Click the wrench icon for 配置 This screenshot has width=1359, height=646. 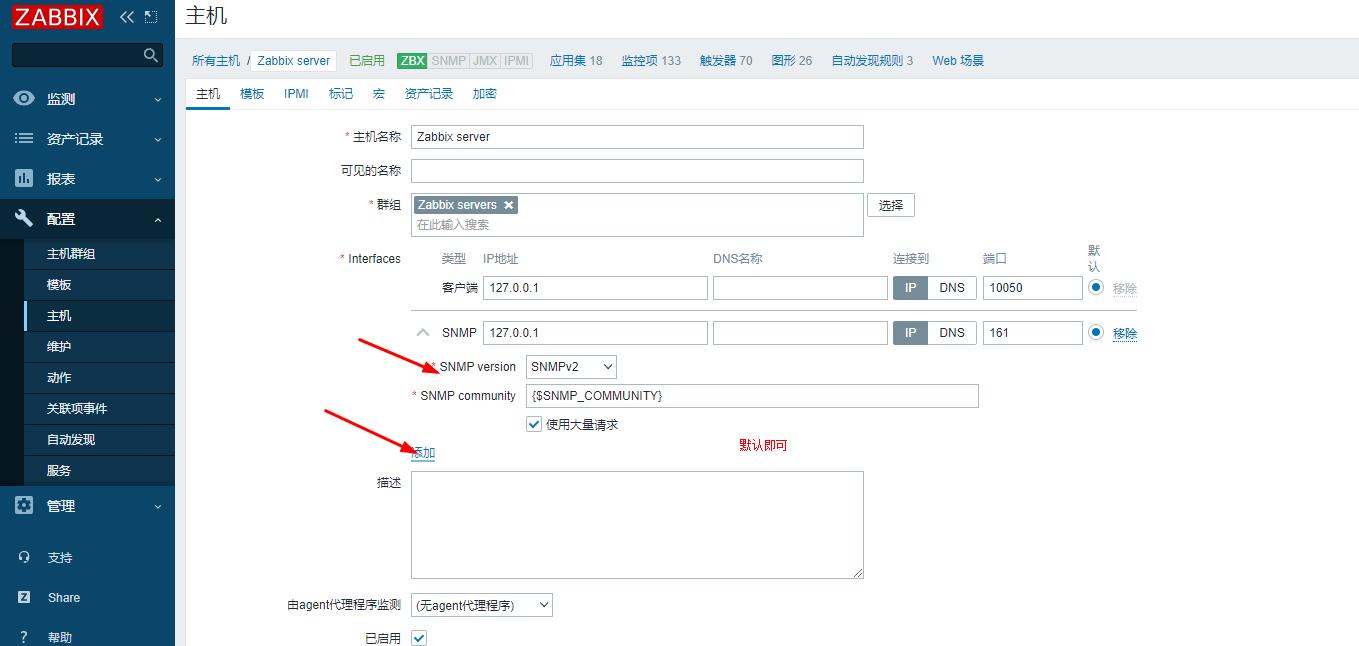[24, 219]
